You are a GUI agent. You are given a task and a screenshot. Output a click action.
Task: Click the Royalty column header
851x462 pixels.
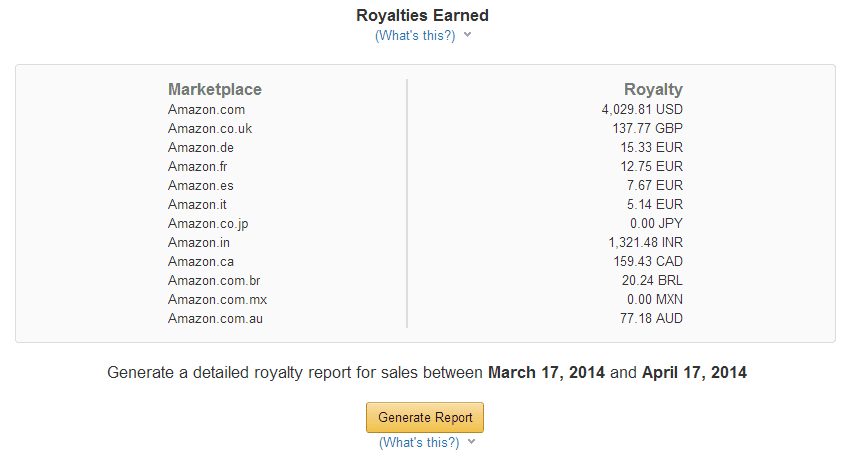coord(653,90)
